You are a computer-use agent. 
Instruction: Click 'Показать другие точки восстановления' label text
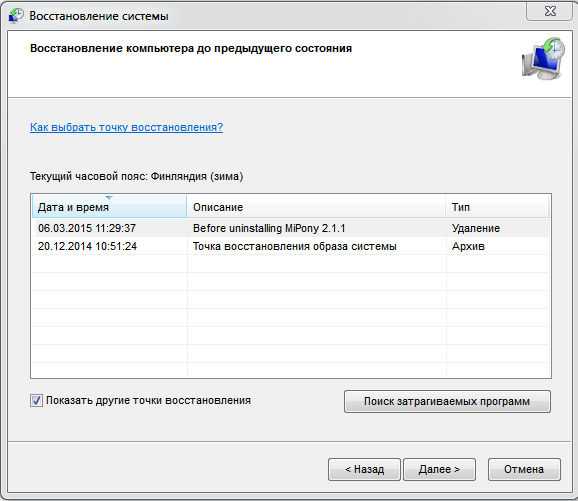(x=148, y=400)
